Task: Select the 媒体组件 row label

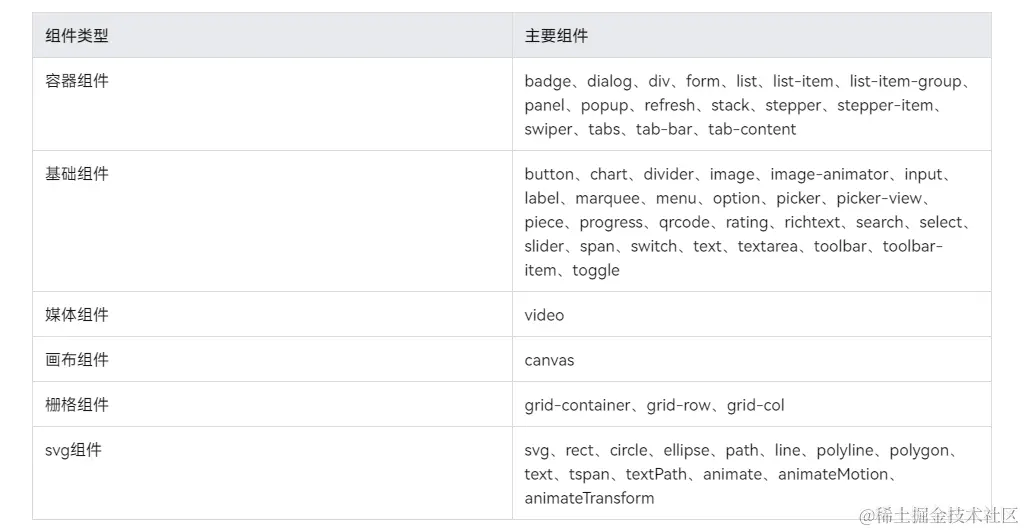Action: click(x=76, y=315)
